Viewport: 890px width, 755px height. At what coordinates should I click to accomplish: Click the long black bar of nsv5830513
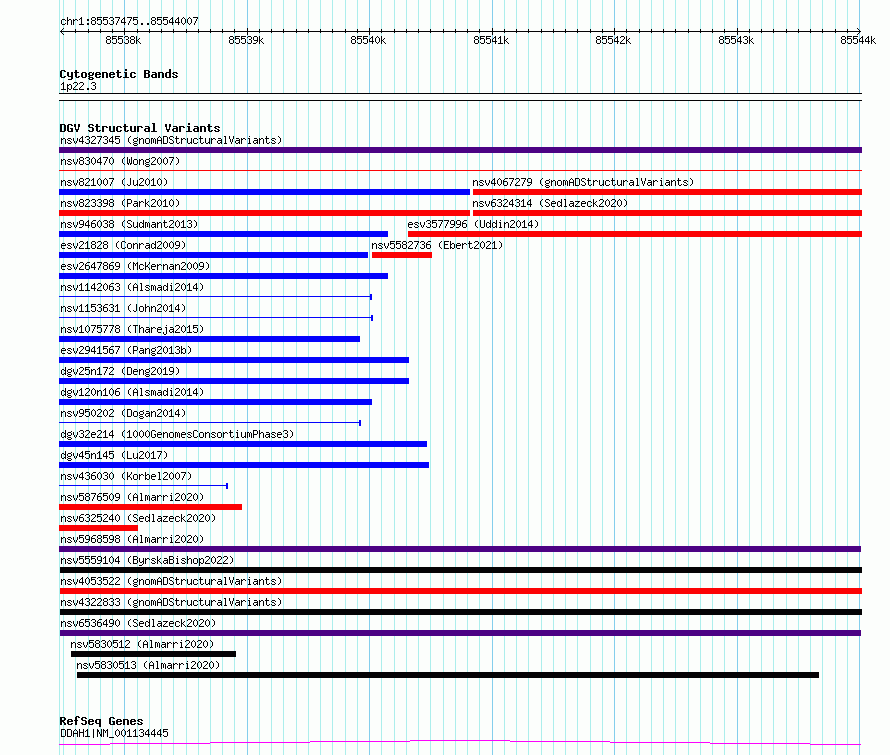(448, 675)
